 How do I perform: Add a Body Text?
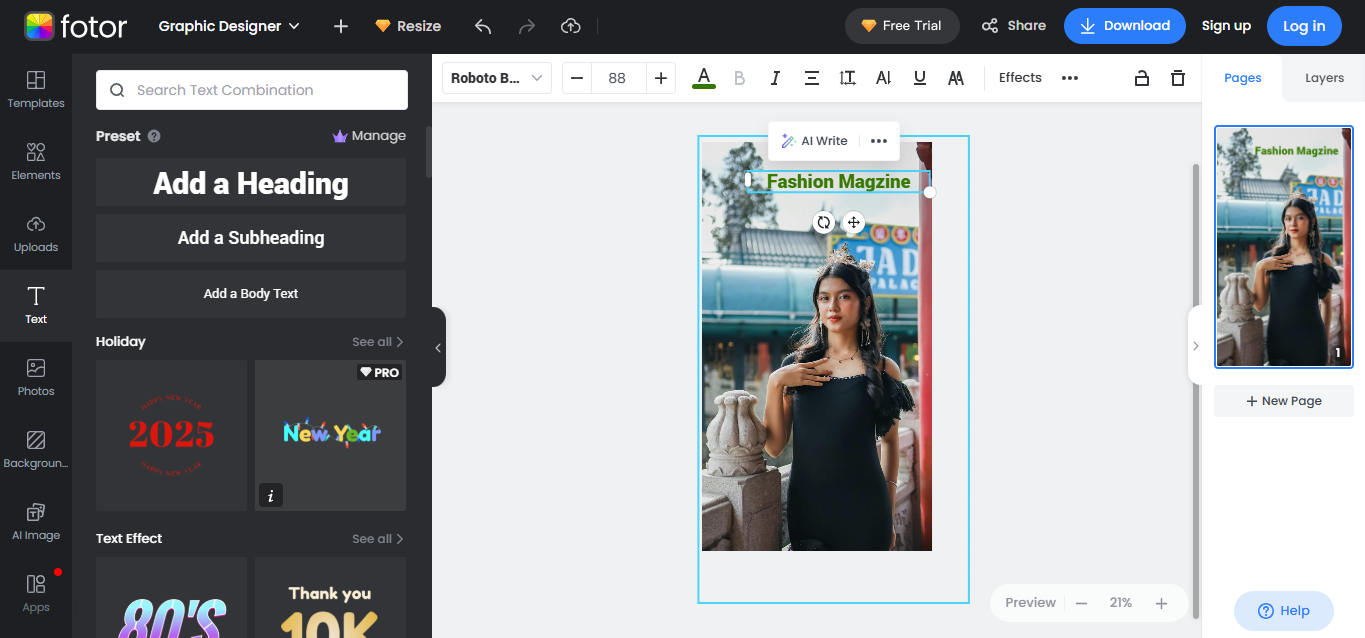(x=251, y=294)
